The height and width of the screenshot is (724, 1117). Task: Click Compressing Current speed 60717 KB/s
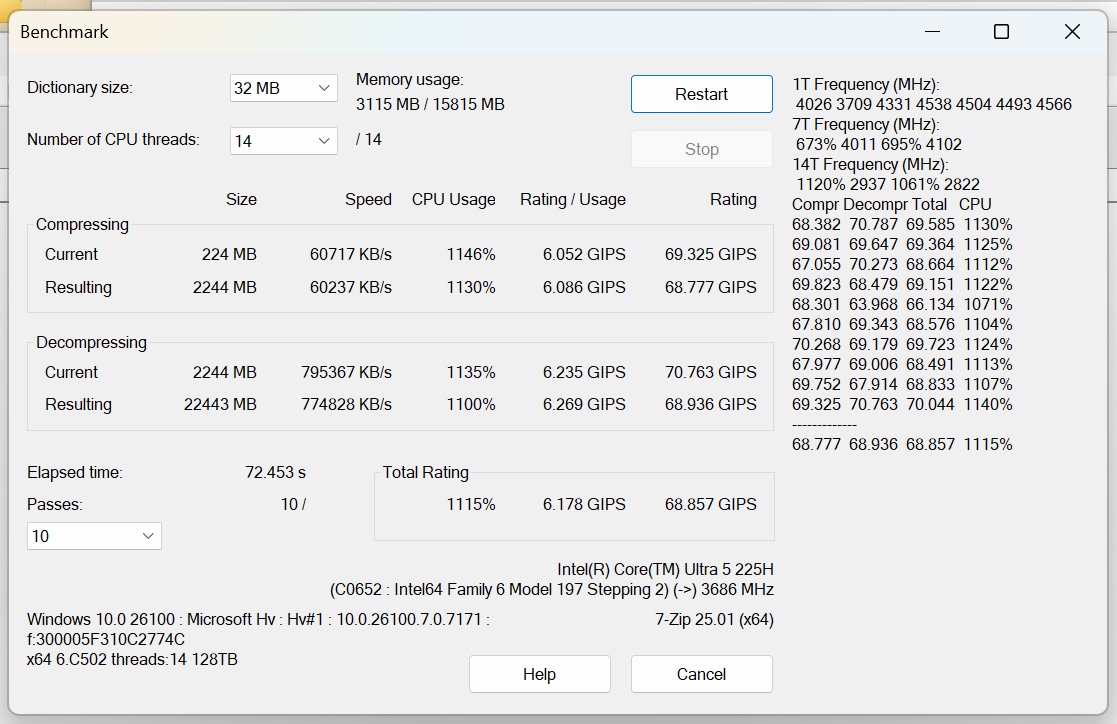[350, 254]
